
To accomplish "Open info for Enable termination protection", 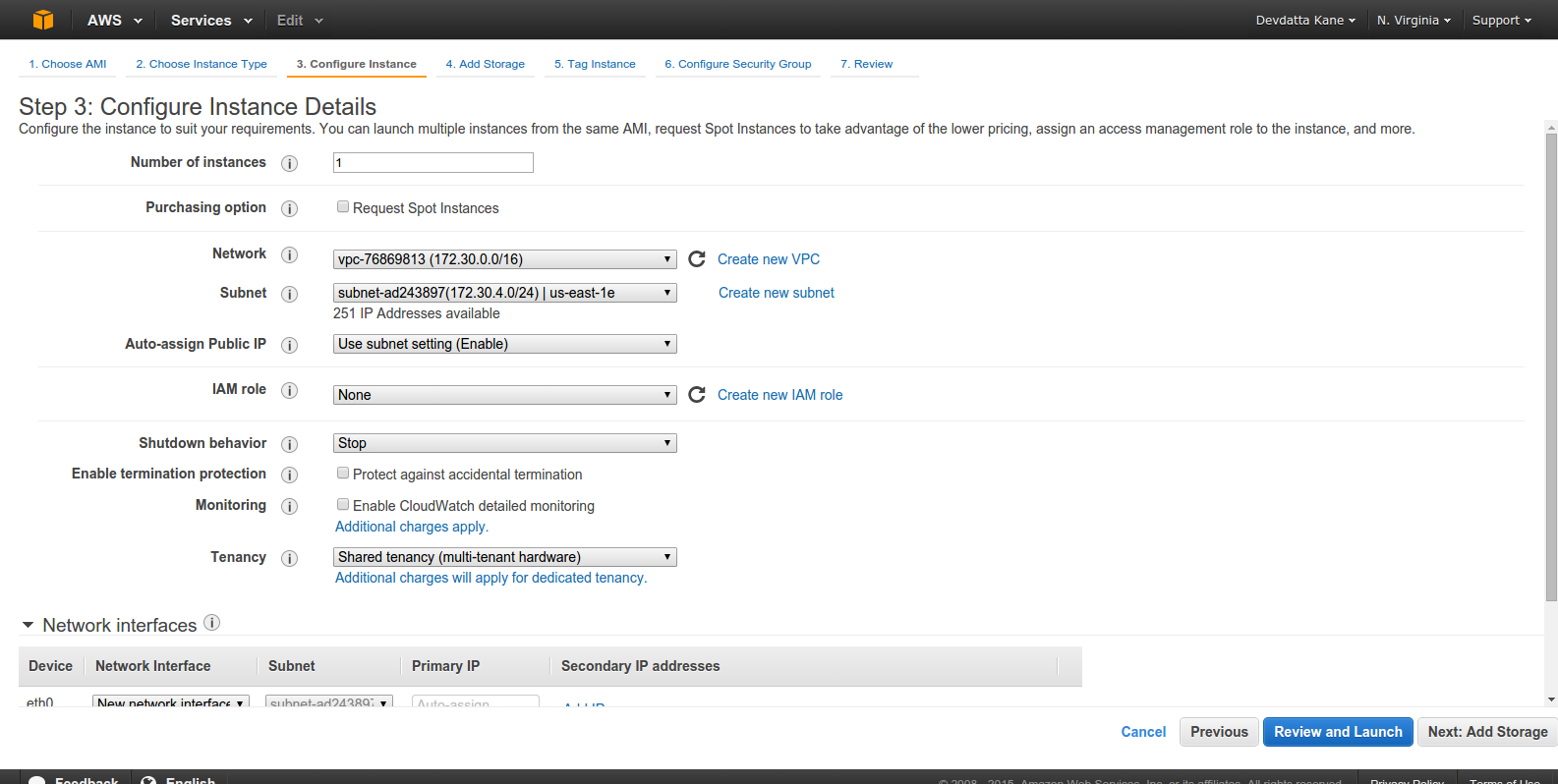I will click(x=289, y=475).
